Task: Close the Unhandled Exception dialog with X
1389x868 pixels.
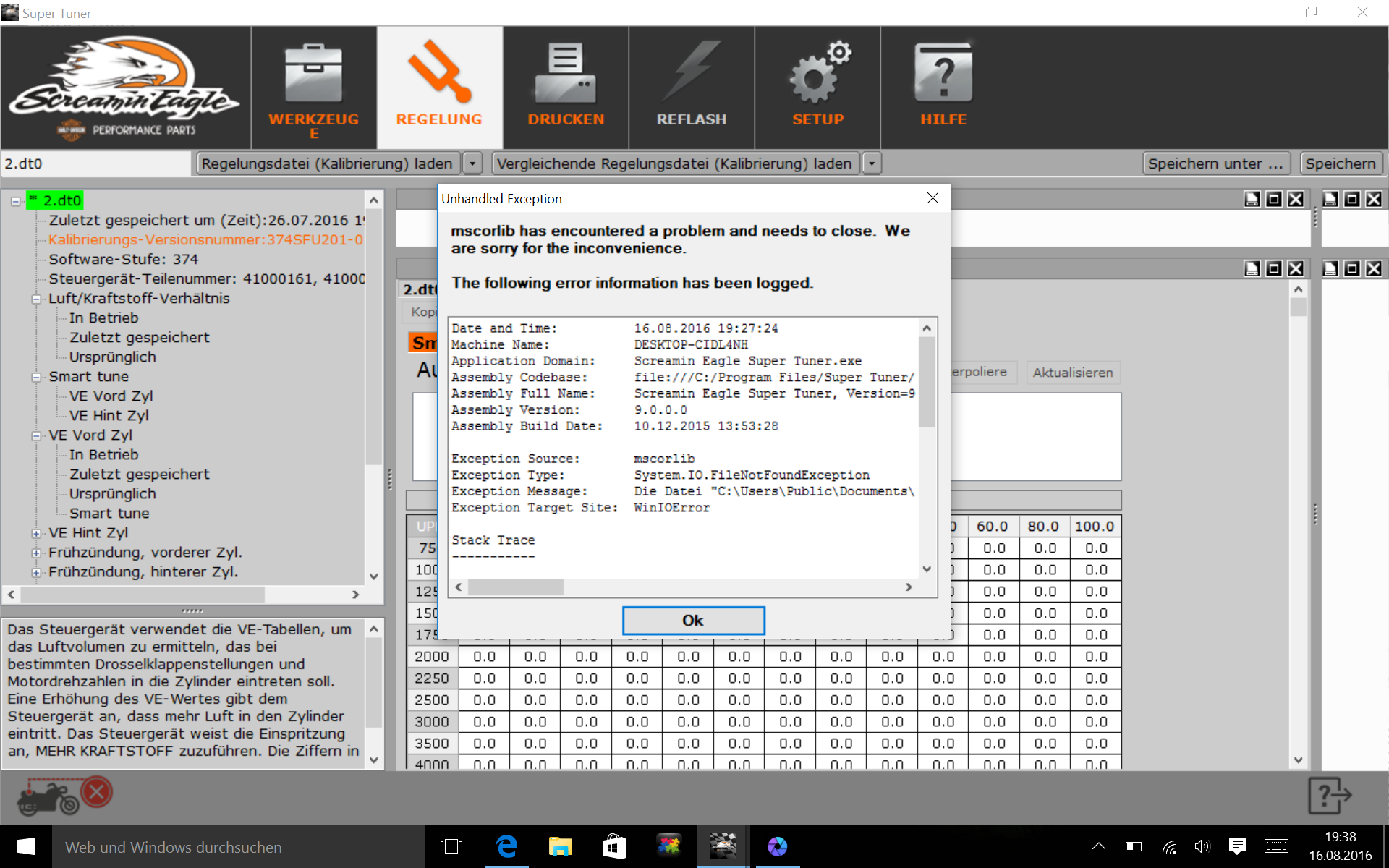Action: 933,198
